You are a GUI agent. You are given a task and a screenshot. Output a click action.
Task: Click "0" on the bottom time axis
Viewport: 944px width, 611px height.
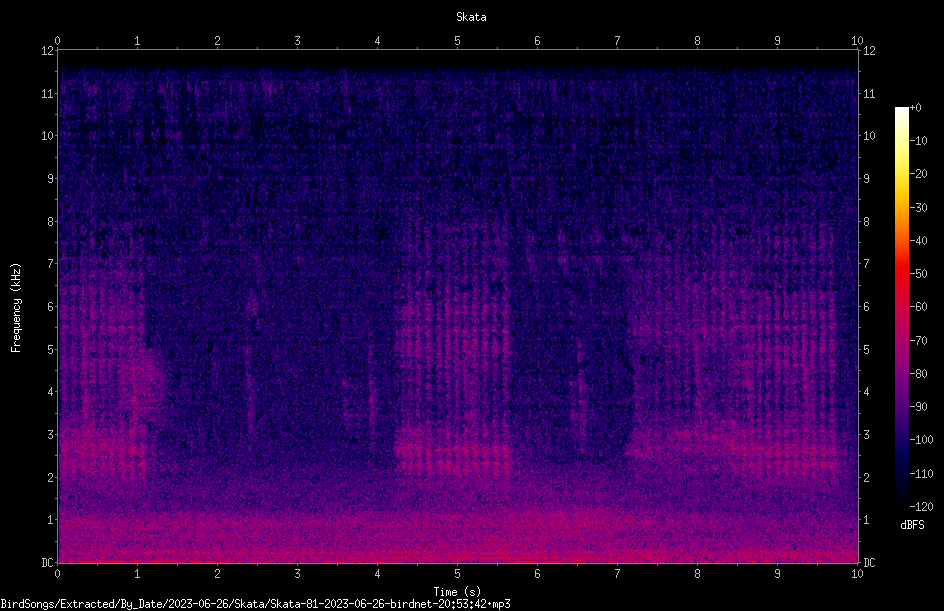click(x=57, y=574)
